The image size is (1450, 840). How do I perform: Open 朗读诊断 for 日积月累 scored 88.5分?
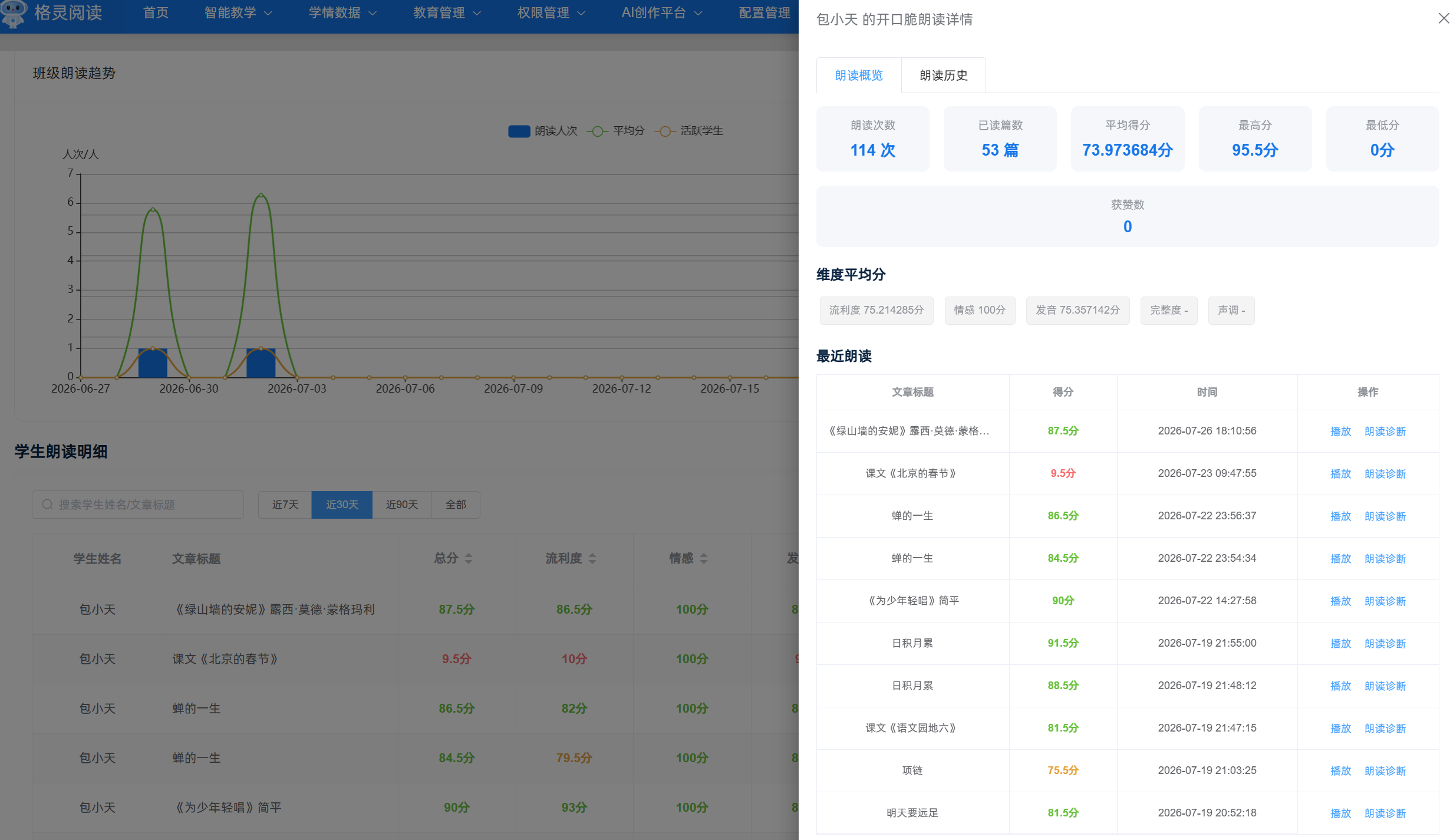pyautogui.click(x=1385, y=686)
